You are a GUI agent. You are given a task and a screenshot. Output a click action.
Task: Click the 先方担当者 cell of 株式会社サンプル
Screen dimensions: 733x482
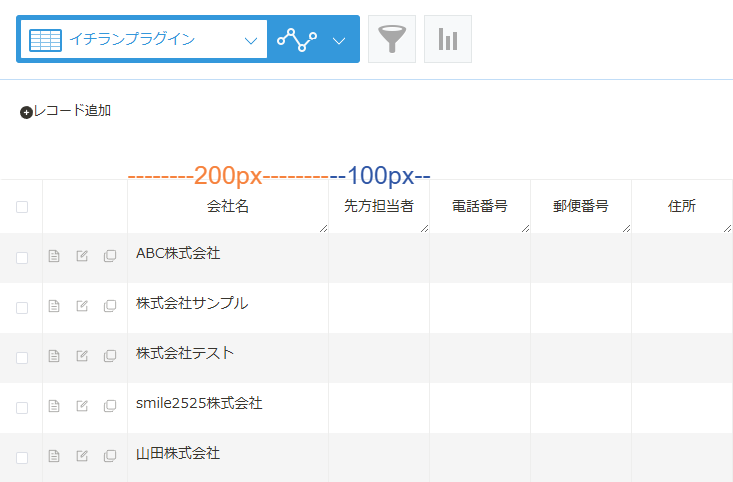pyautogui.click(x=379, y=308)
